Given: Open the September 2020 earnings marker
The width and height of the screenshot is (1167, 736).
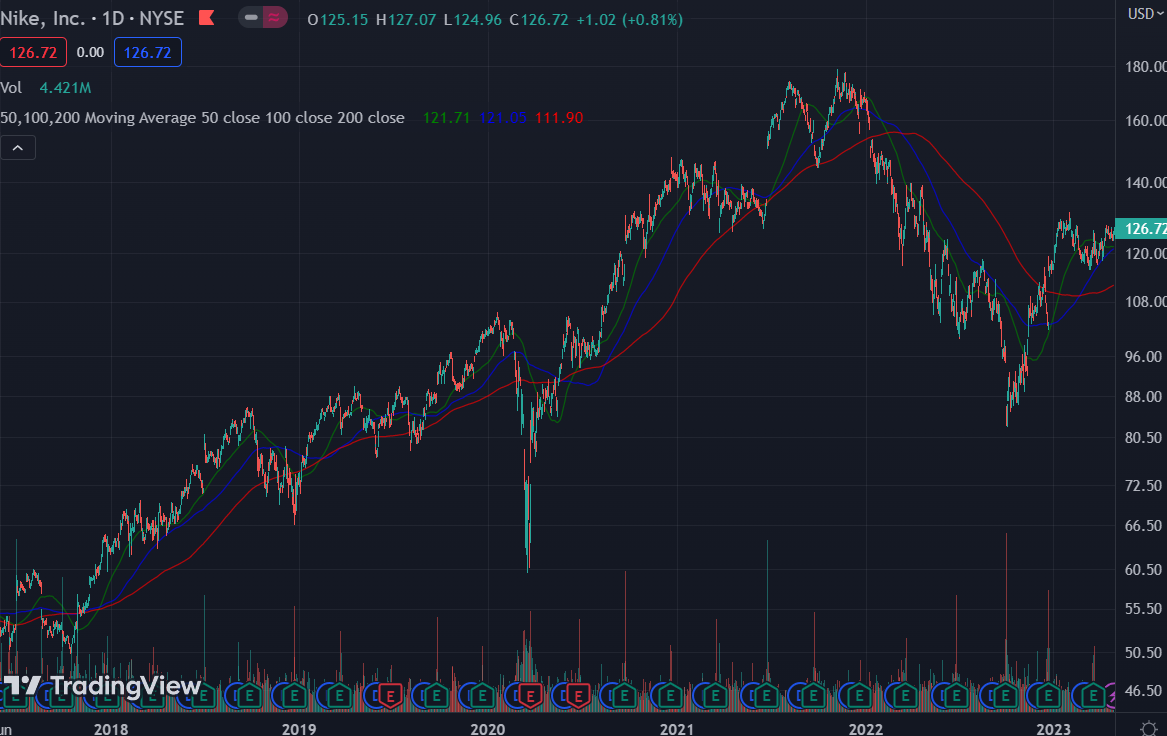Looking at the screenshot, I should pos(624,697).
